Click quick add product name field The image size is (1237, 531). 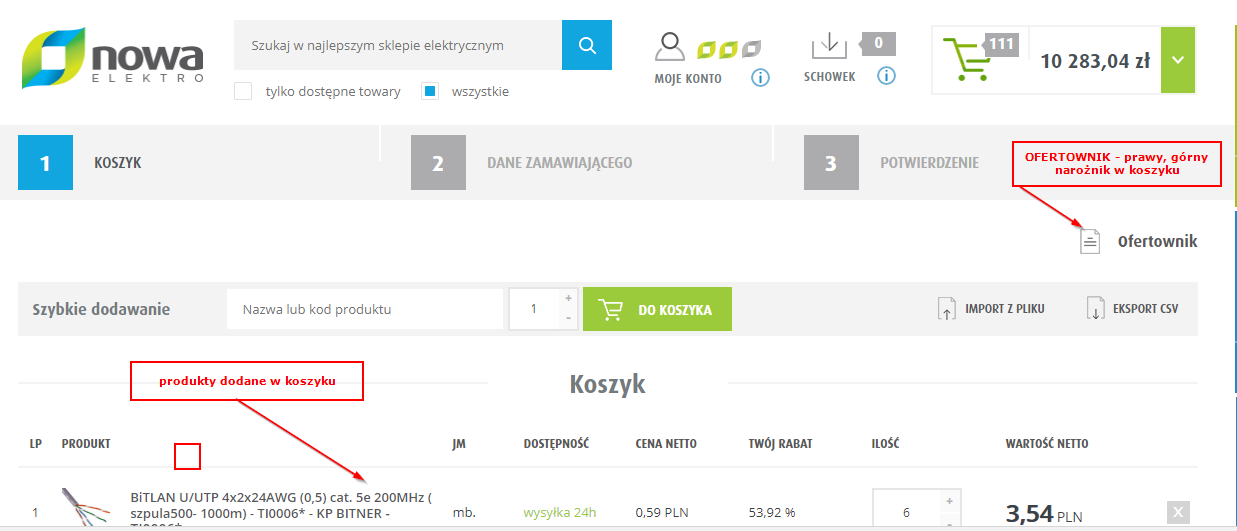365,309
